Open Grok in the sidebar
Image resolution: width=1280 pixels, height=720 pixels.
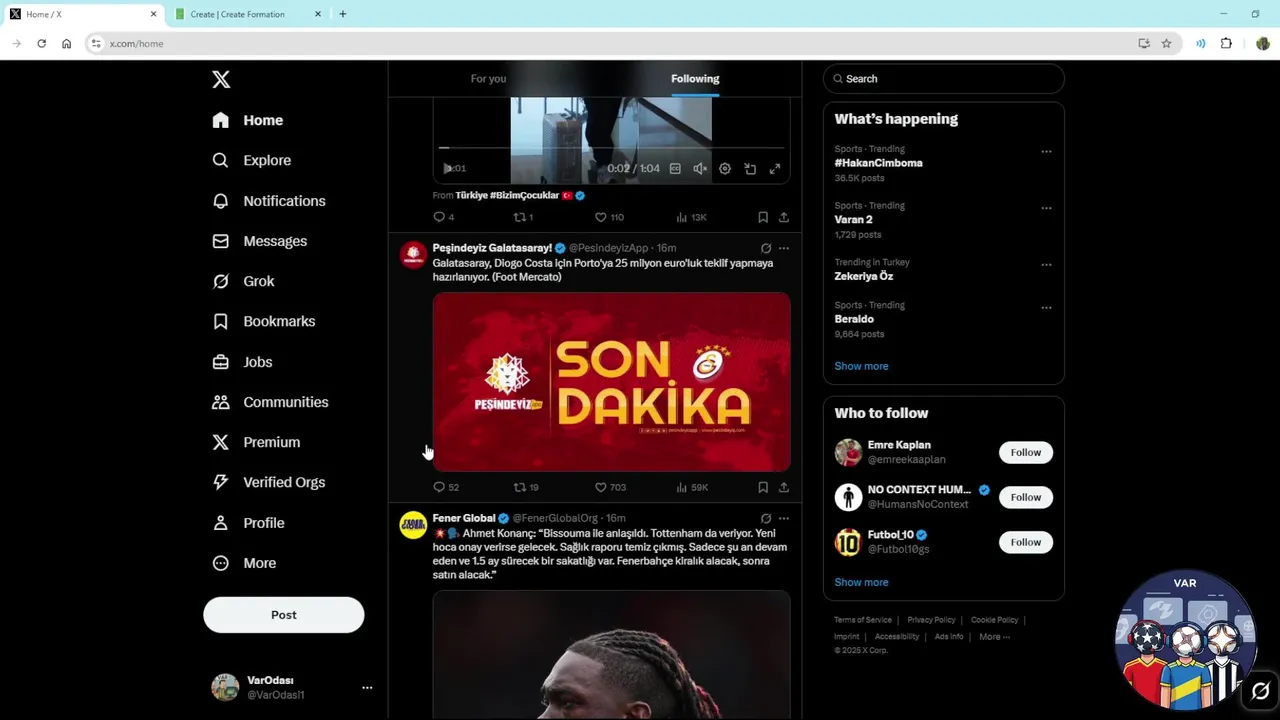pyautogui.click(x=243, y=281)
